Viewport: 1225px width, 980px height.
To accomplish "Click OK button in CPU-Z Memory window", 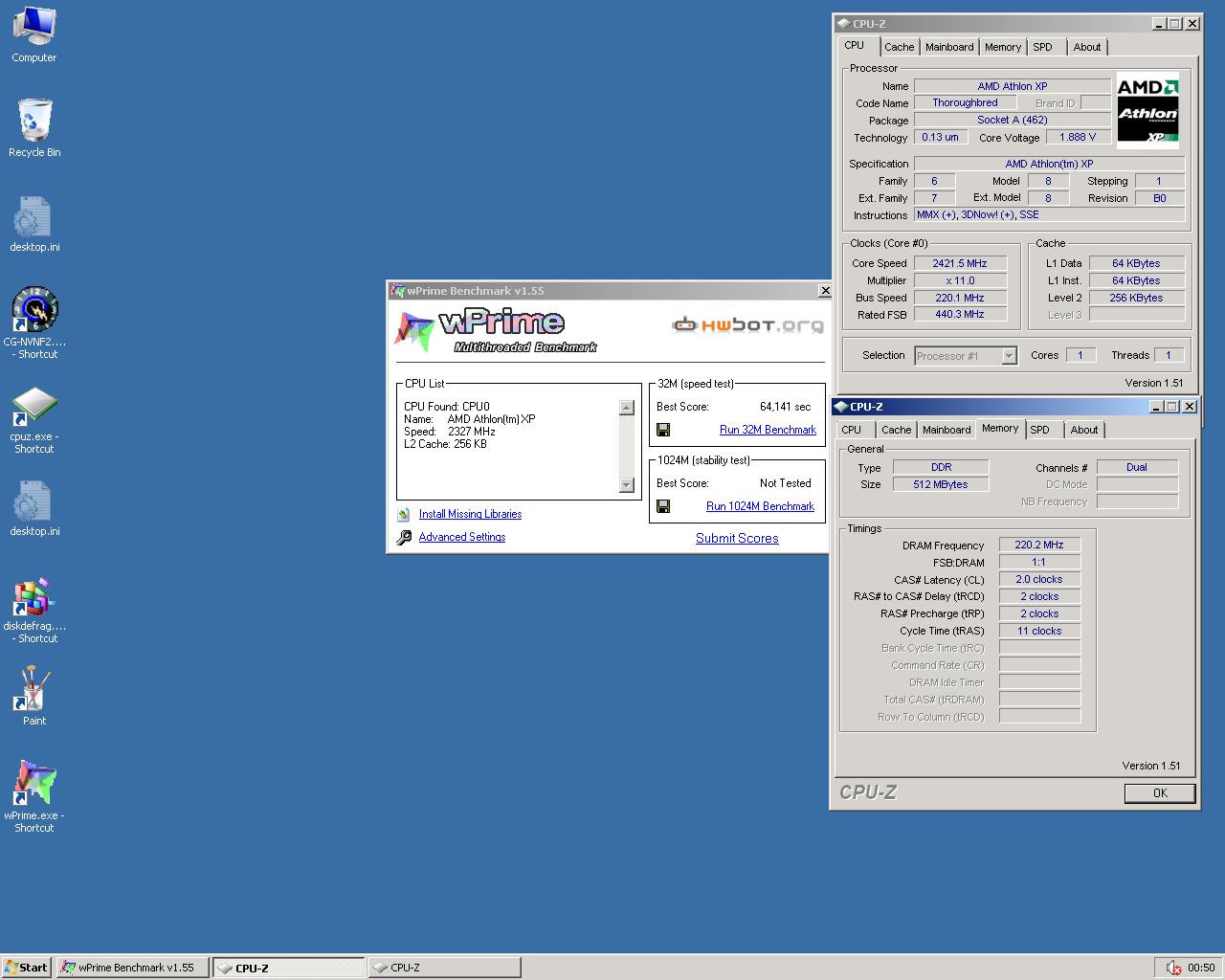I will [1160, 793].
